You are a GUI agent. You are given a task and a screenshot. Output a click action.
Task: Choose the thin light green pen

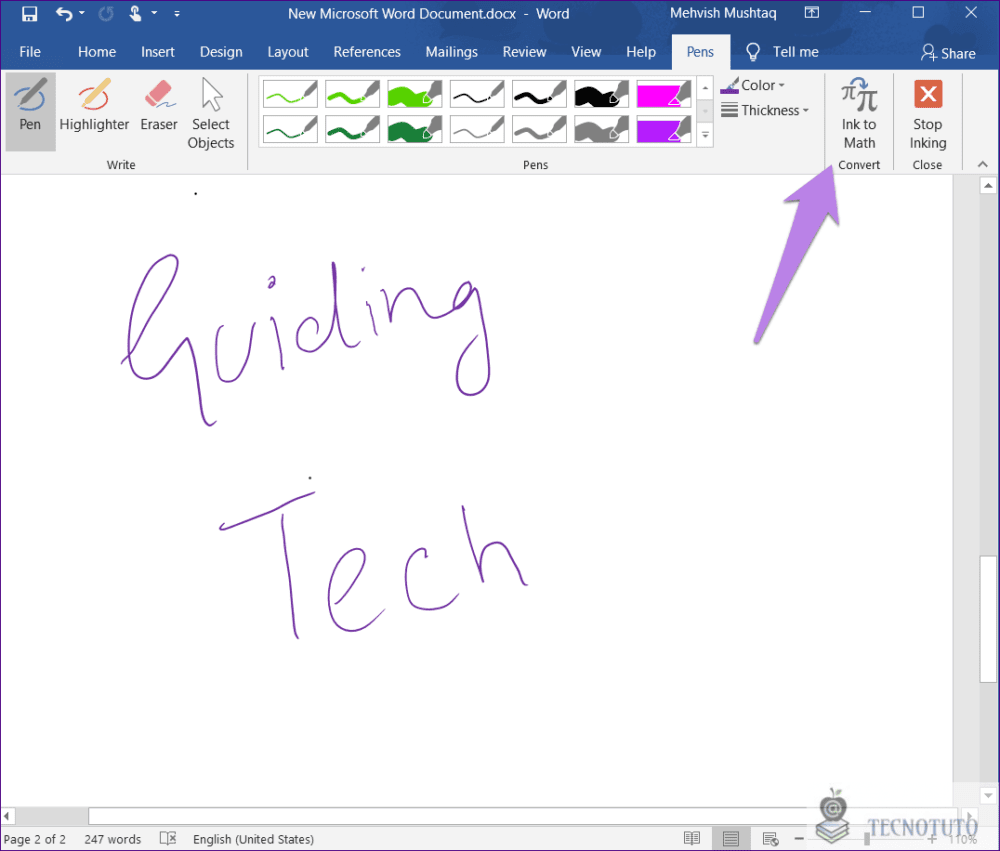(x=290, y=94)
